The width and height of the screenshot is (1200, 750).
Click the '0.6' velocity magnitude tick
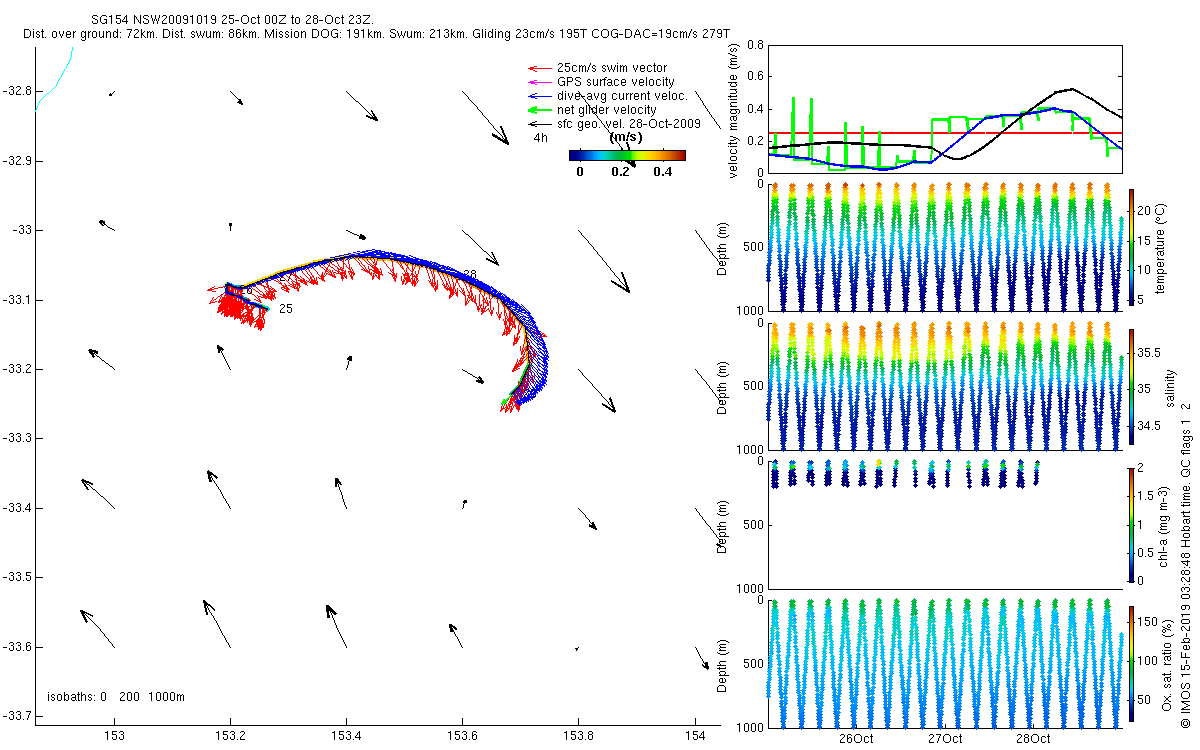click(755, 77)
